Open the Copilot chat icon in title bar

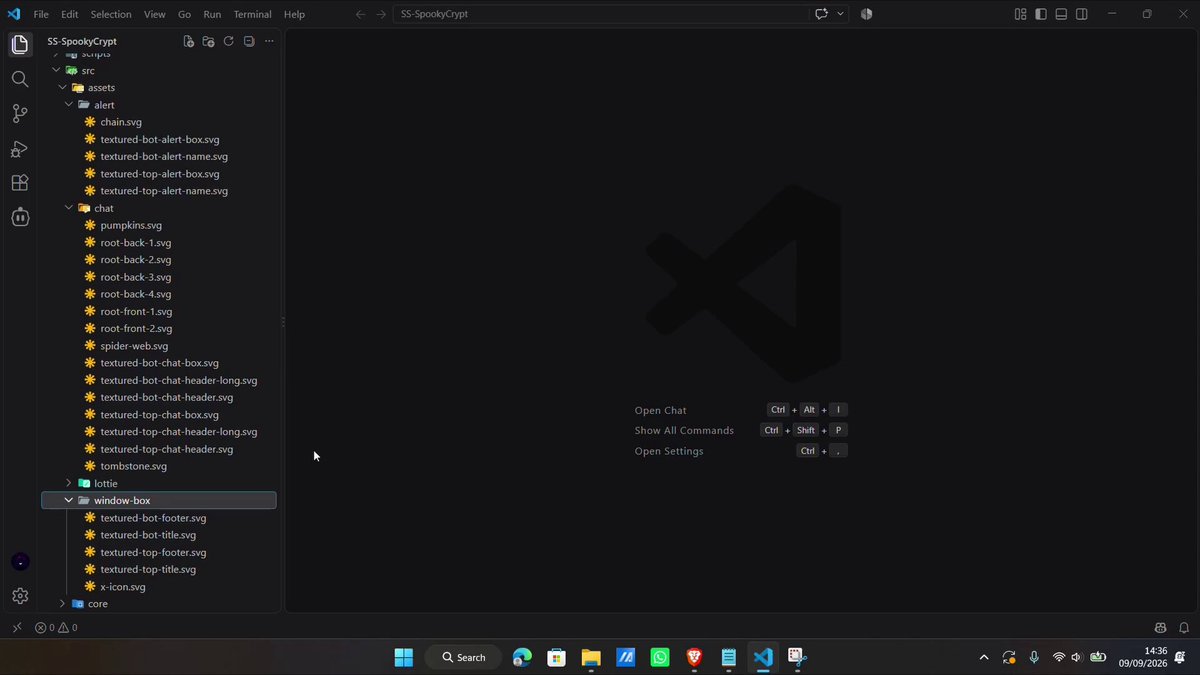(x=822, y=14)
